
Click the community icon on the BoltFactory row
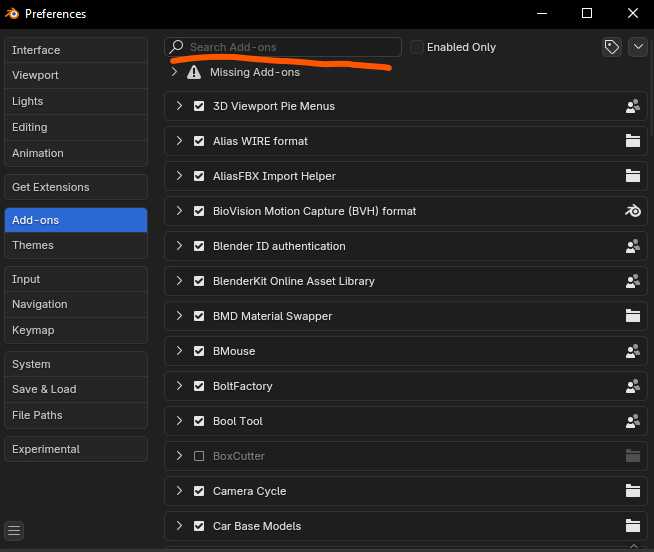point(633,386)
